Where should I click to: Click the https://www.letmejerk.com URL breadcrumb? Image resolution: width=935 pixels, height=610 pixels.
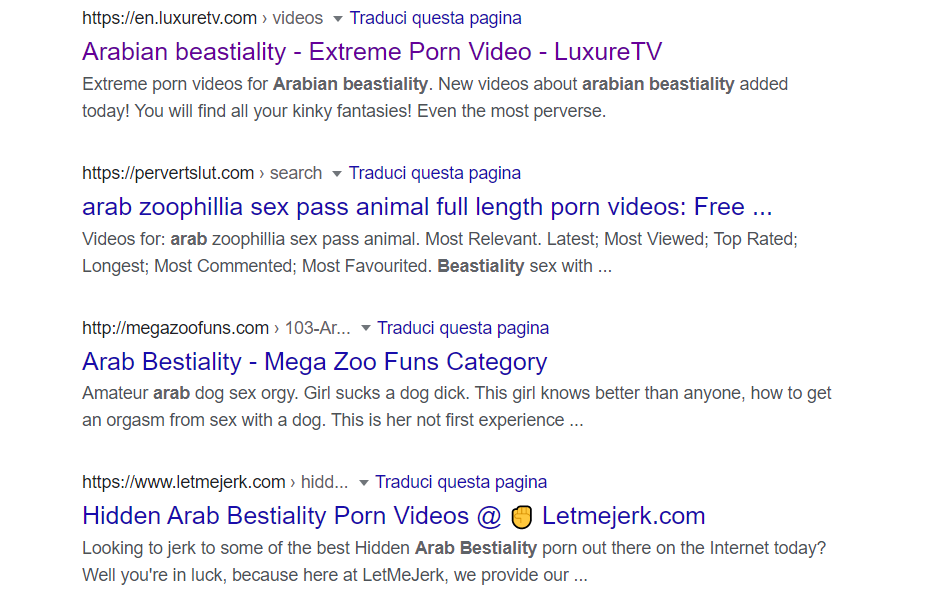pyautogui.click(x=183, y=482)
